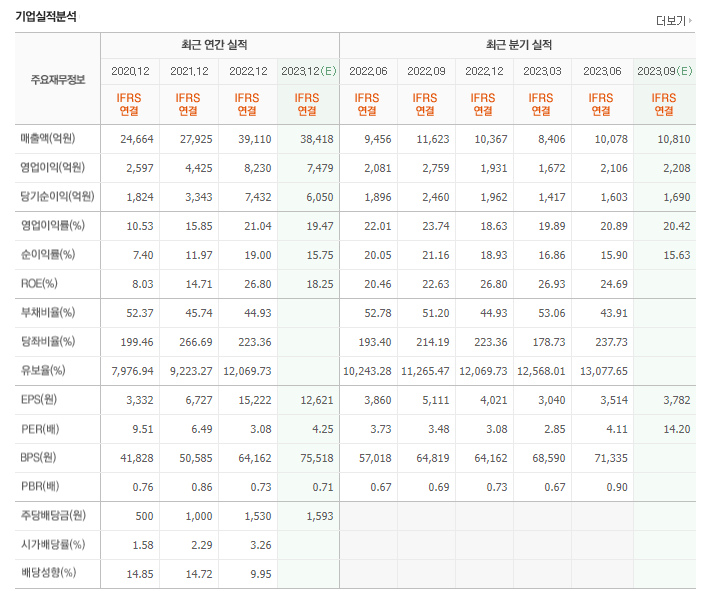This screenshot has width=705, height=591.
Task: Click the PER(배) row label
Action: tap(40, 429)
